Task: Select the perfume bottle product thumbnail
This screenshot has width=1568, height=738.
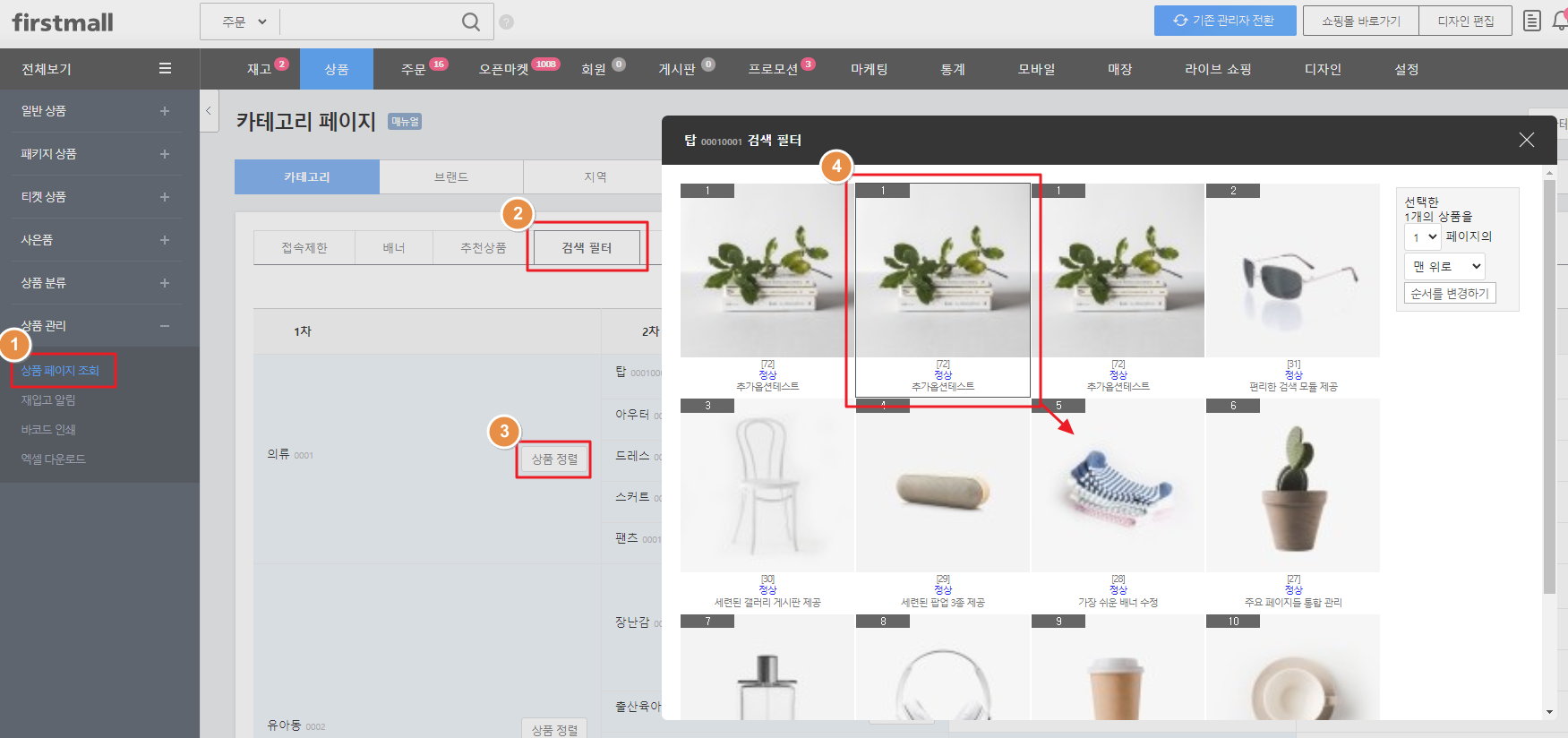Action: tap(767, 667)
